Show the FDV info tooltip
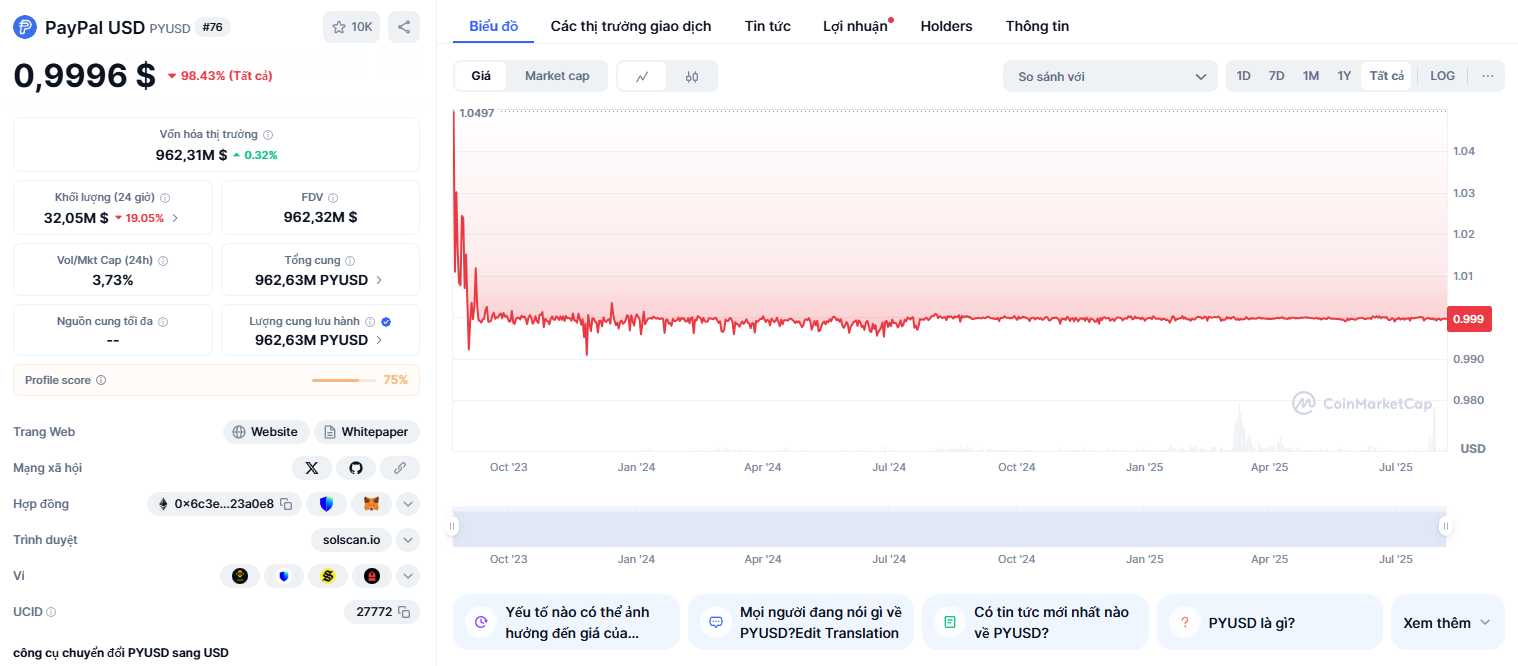1518x666 pixels. click(x=333, y=198)
